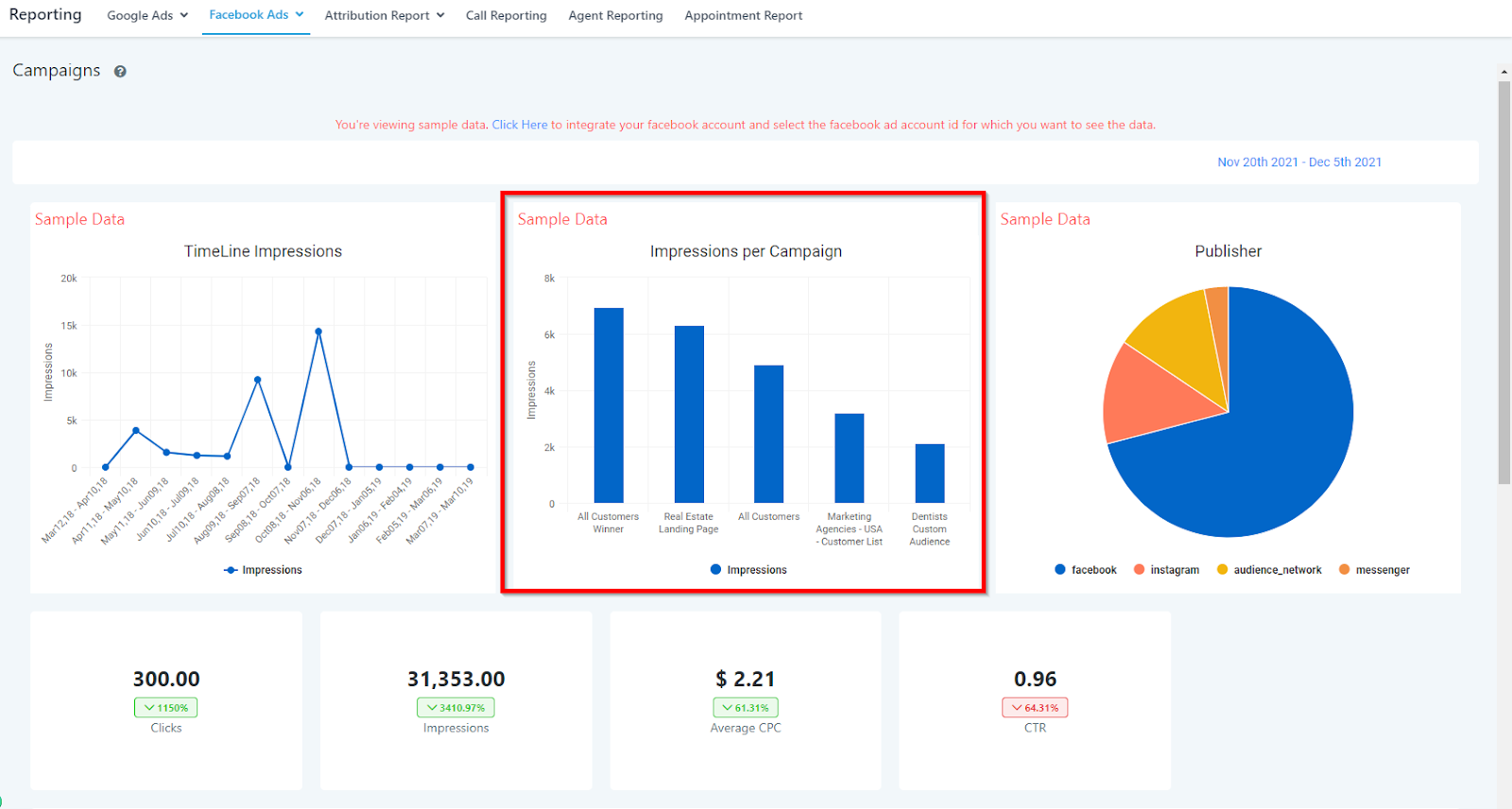Toggle Impressions legend under Impressions per Campaign
The height and width of the screenshot is (809, 1512).
[748, 570]
